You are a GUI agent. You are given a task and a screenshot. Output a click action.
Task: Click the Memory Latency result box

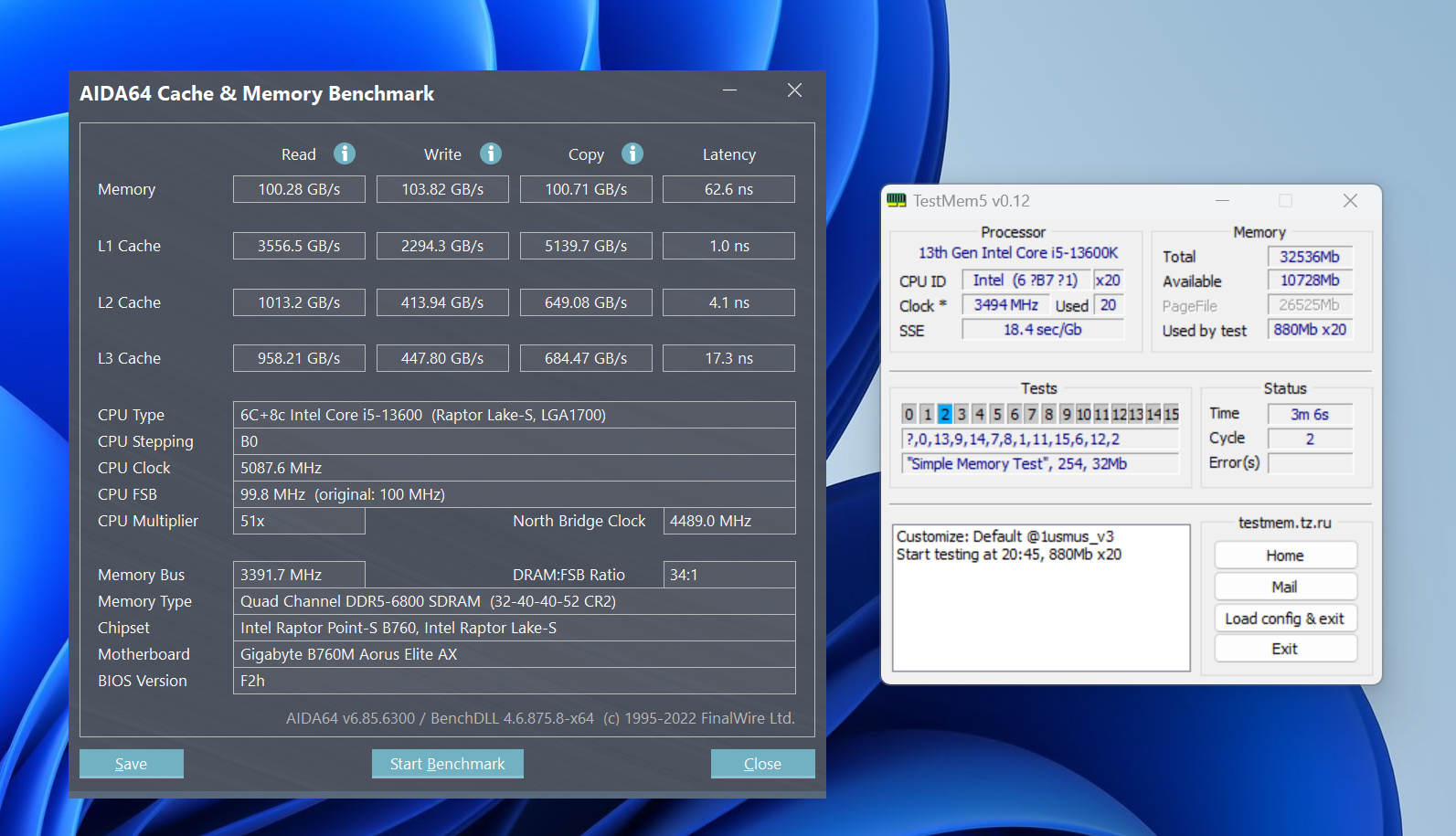(x=728, y=189)
